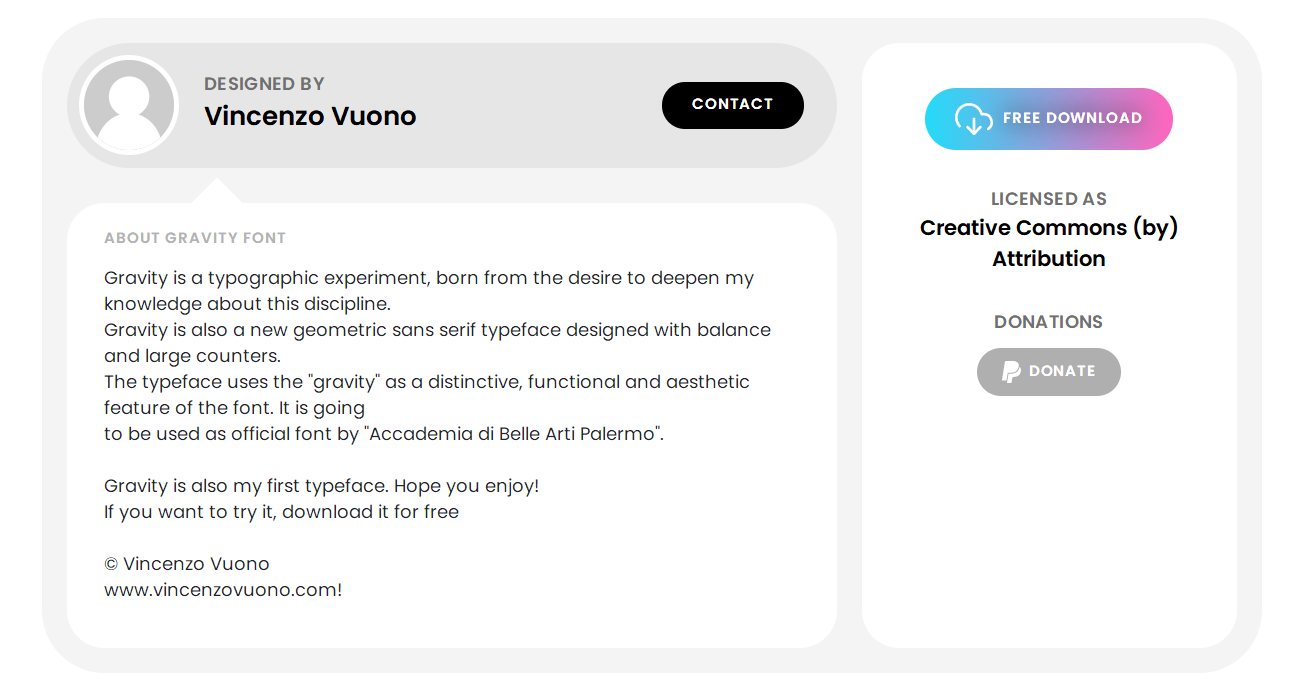The width and height of the screenshot is (1290, 687).
Task: Click the Designed By label
Action: (264, 84)
